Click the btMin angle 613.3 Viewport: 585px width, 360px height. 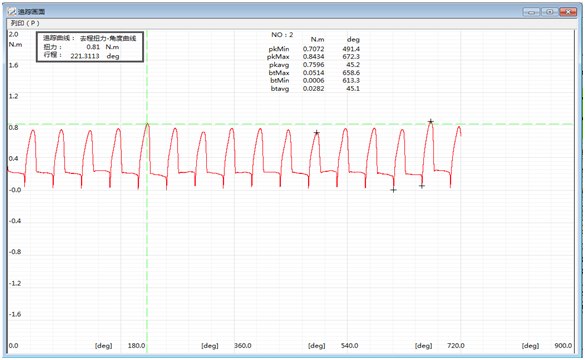(351, 81)
